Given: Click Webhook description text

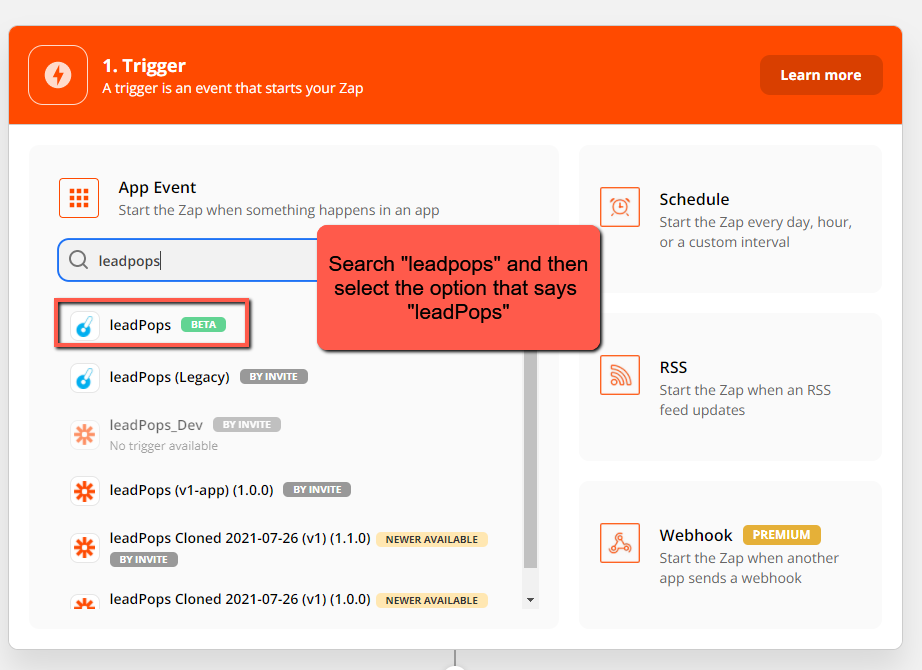Looking at the screenshot, I should pos(749,568).
